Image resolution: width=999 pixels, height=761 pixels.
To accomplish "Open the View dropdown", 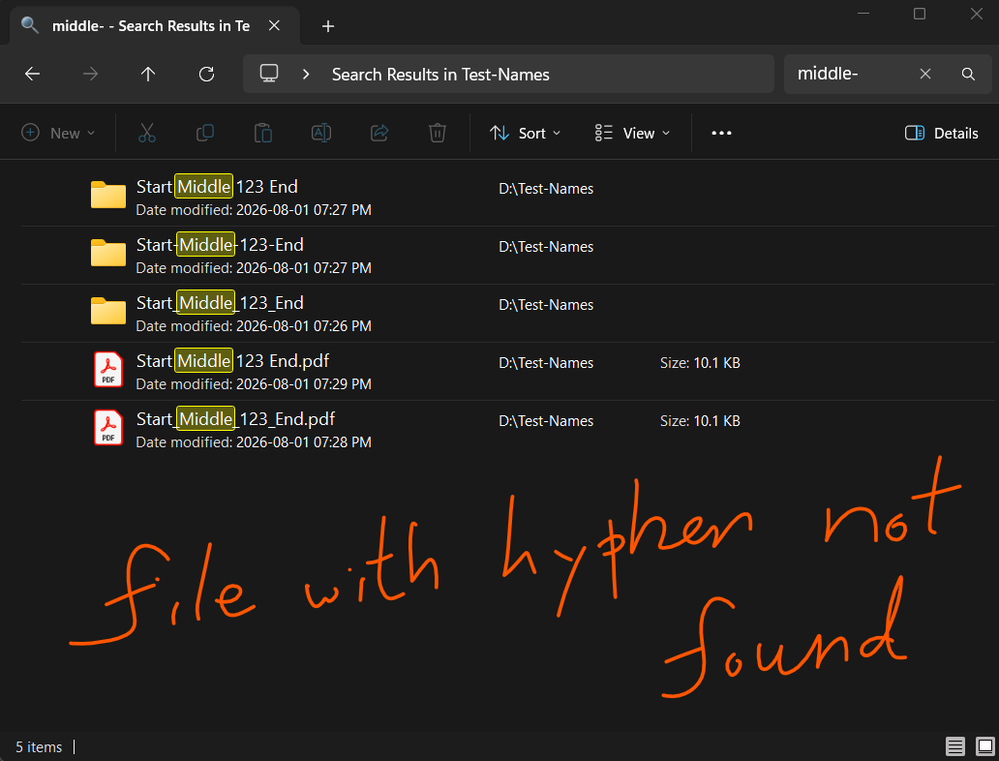I will click(632, 133).
